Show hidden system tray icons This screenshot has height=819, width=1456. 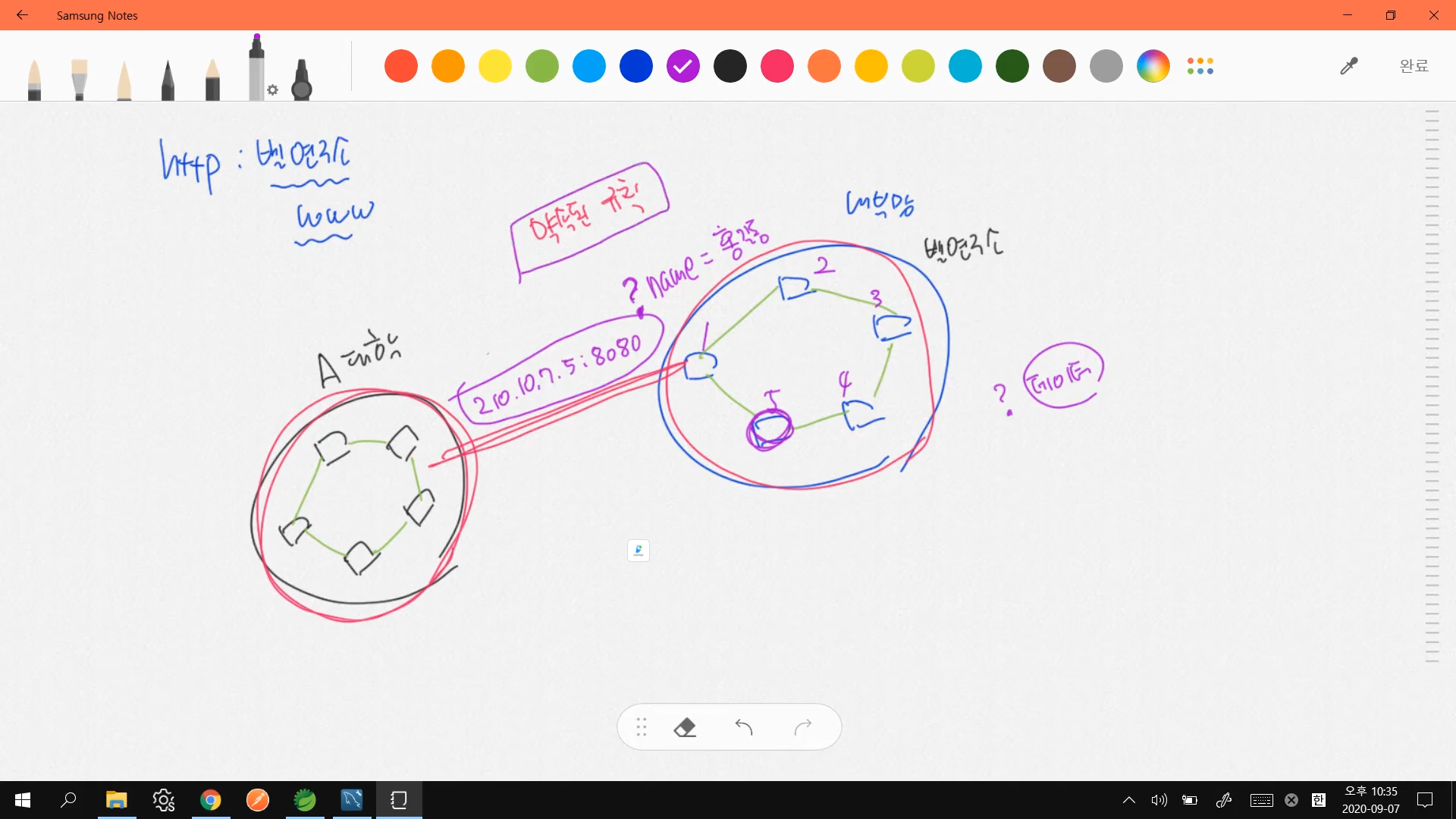(1128, 800)
